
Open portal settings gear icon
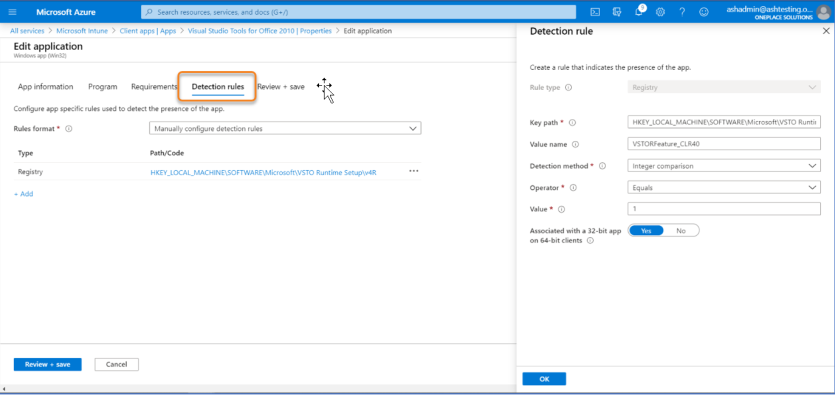(660, 12)
